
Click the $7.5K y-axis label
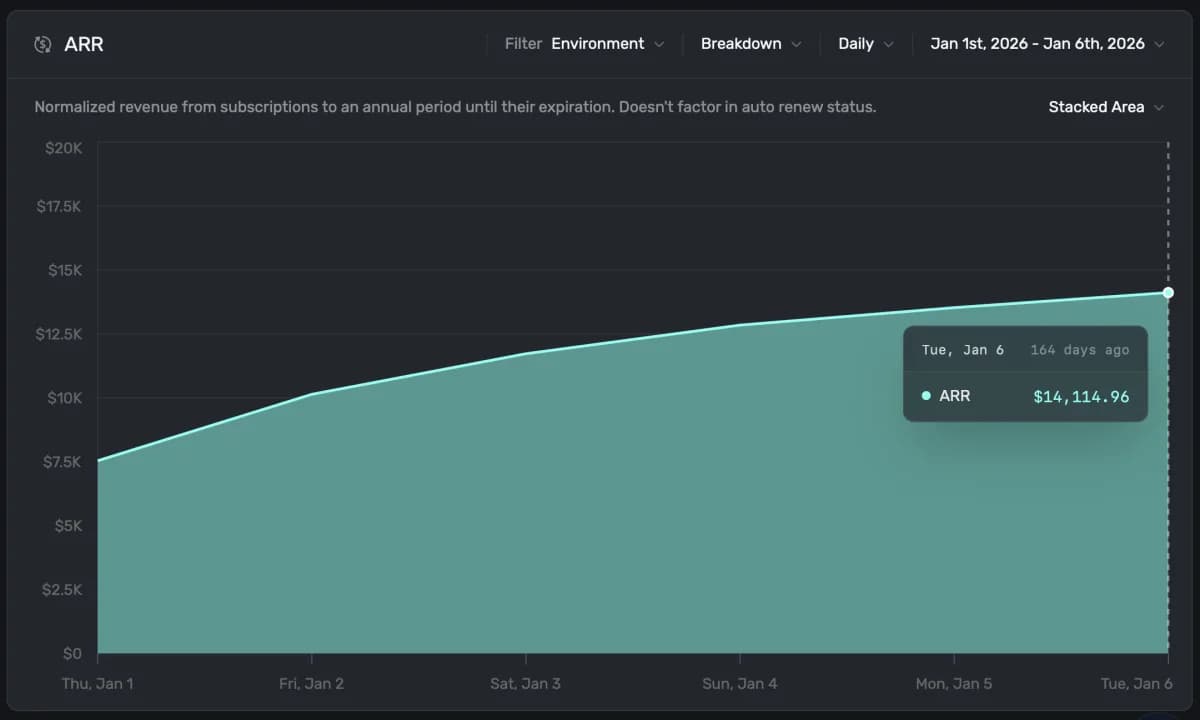click(x=62, y=462)
